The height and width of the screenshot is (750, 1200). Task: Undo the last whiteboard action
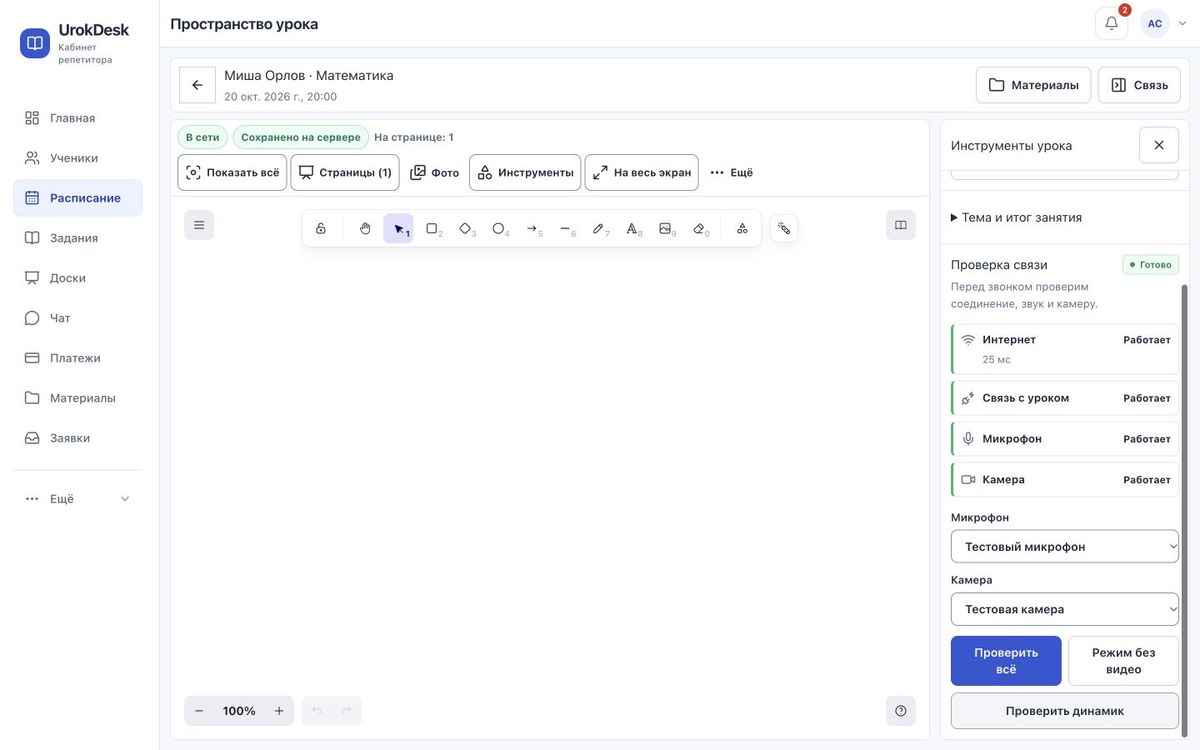pos(317,711)
